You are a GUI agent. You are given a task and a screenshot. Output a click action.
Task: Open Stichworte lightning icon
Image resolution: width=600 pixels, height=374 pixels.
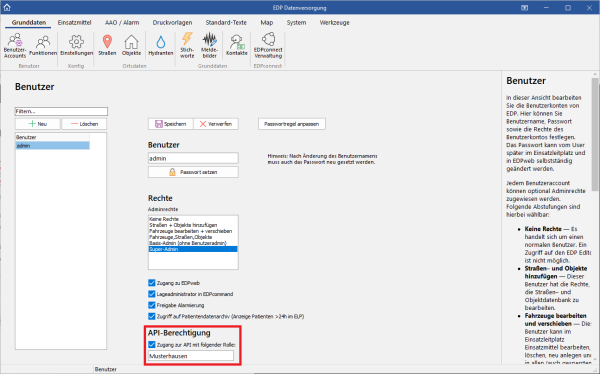(187, 46)
